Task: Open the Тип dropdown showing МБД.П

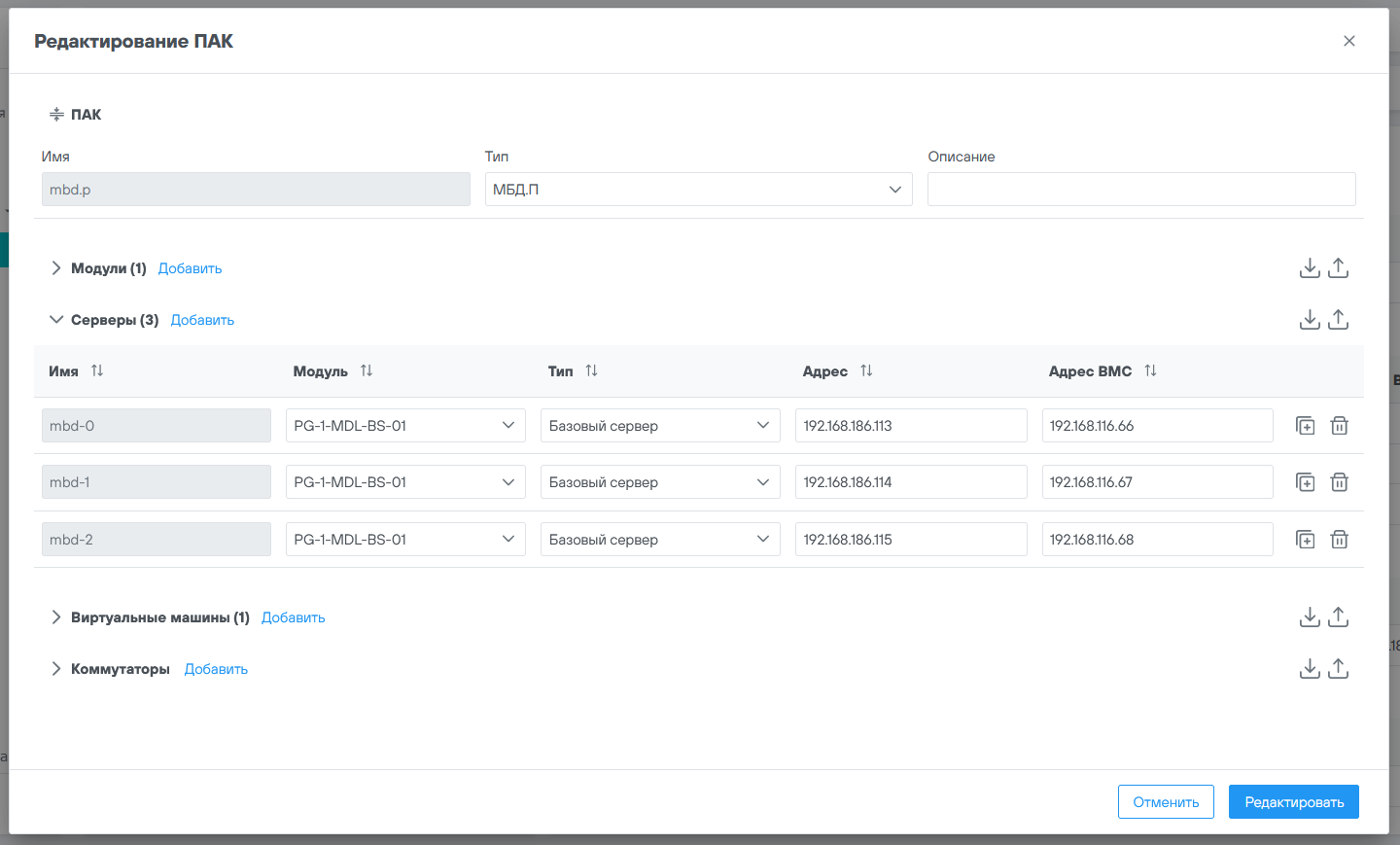Action: (x=698, y=190)
